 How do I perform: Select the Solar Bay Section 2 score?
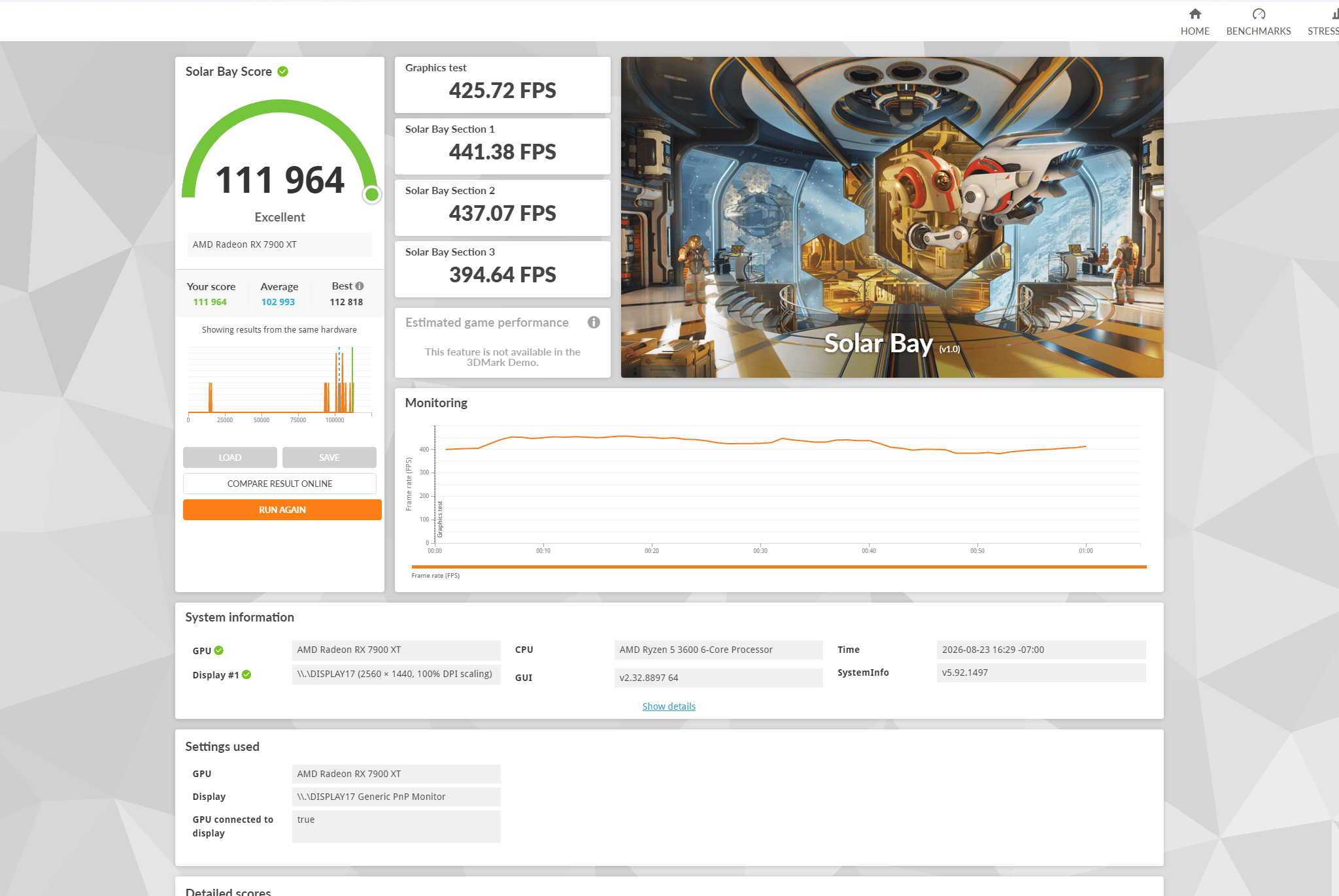click(x=503, y=208)
